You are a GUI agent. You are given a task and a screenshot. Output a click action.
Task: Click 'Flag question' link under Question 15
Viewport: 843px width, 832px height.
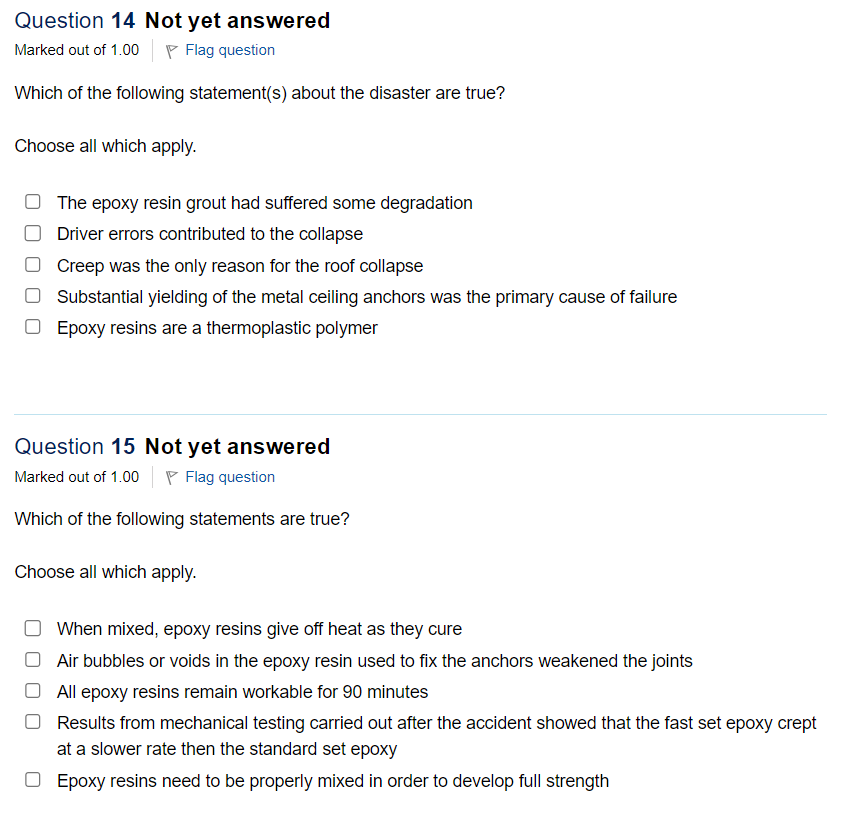229,477
